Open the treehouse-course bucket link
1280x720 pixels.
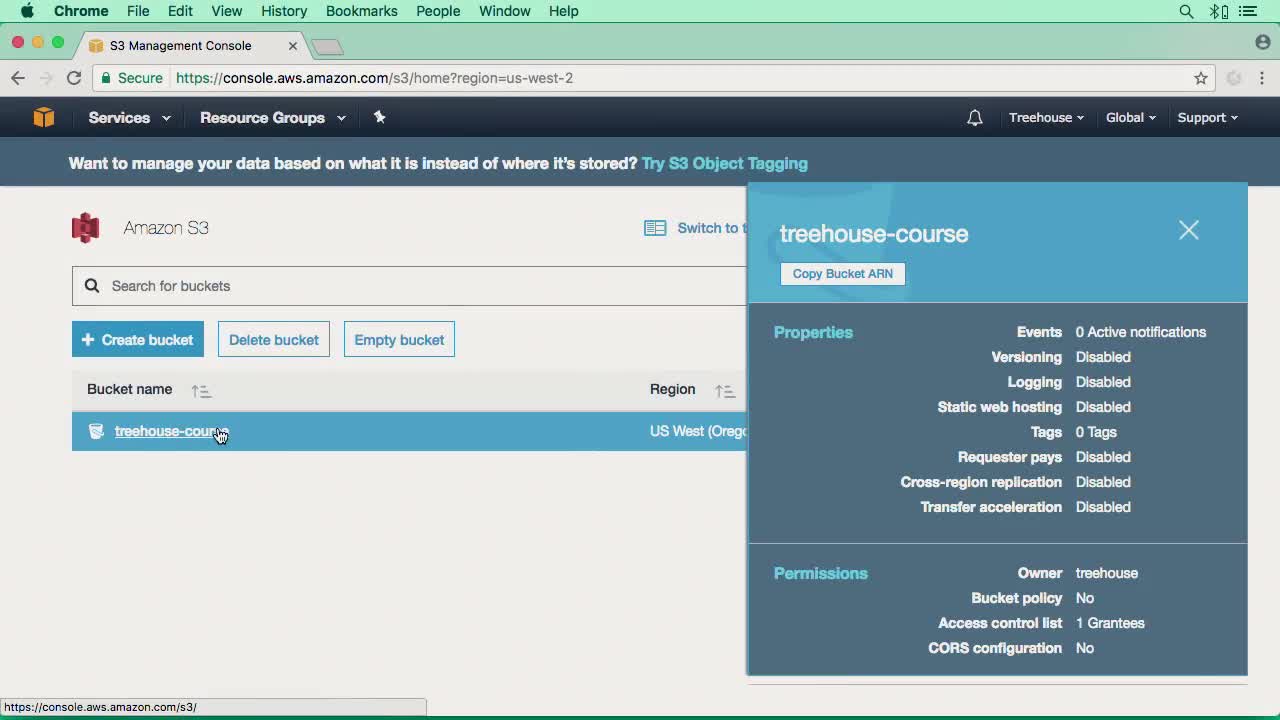pyautogui.click(x=171, y=431)
